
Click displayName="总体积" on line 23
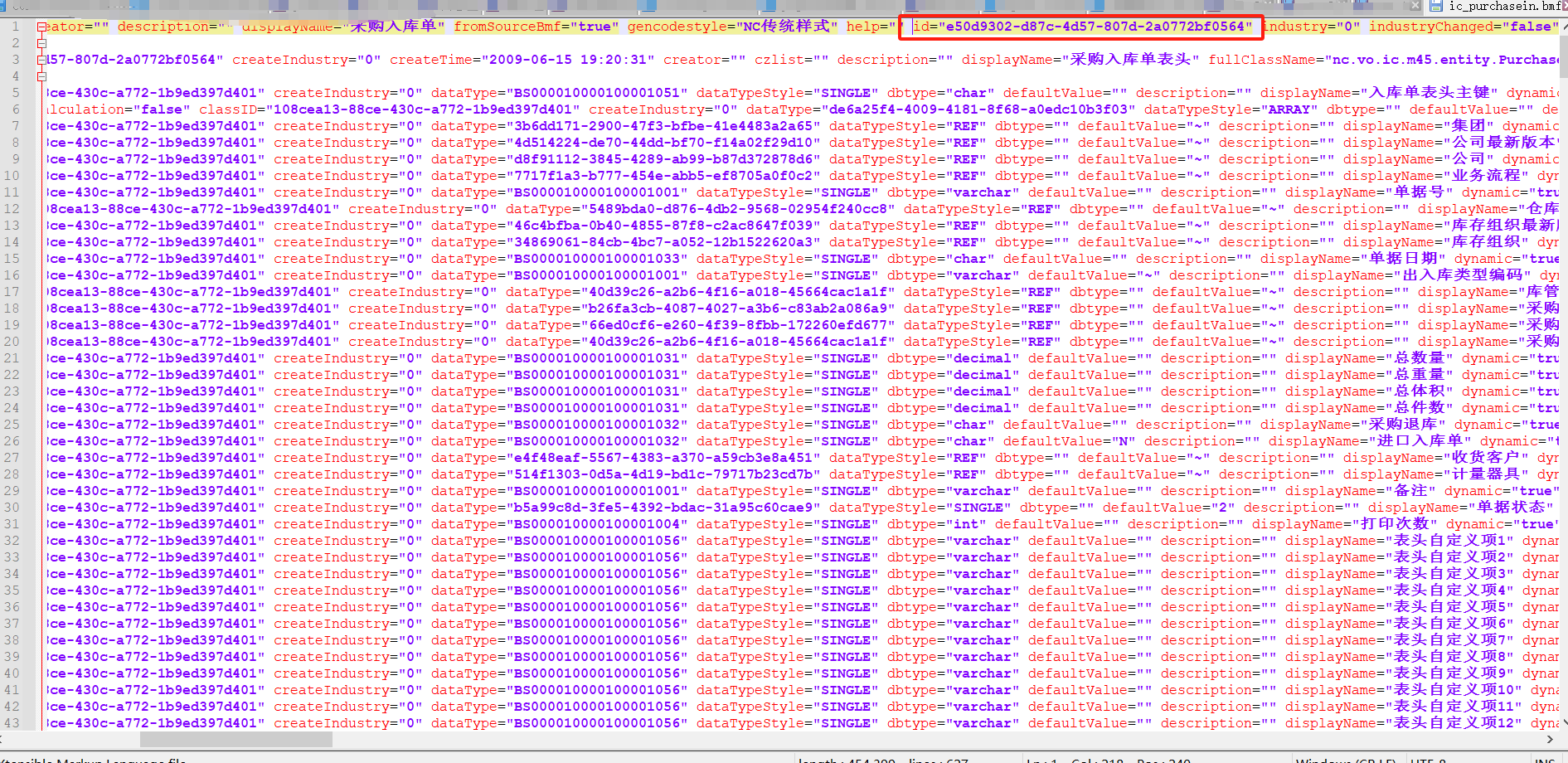1369,391
